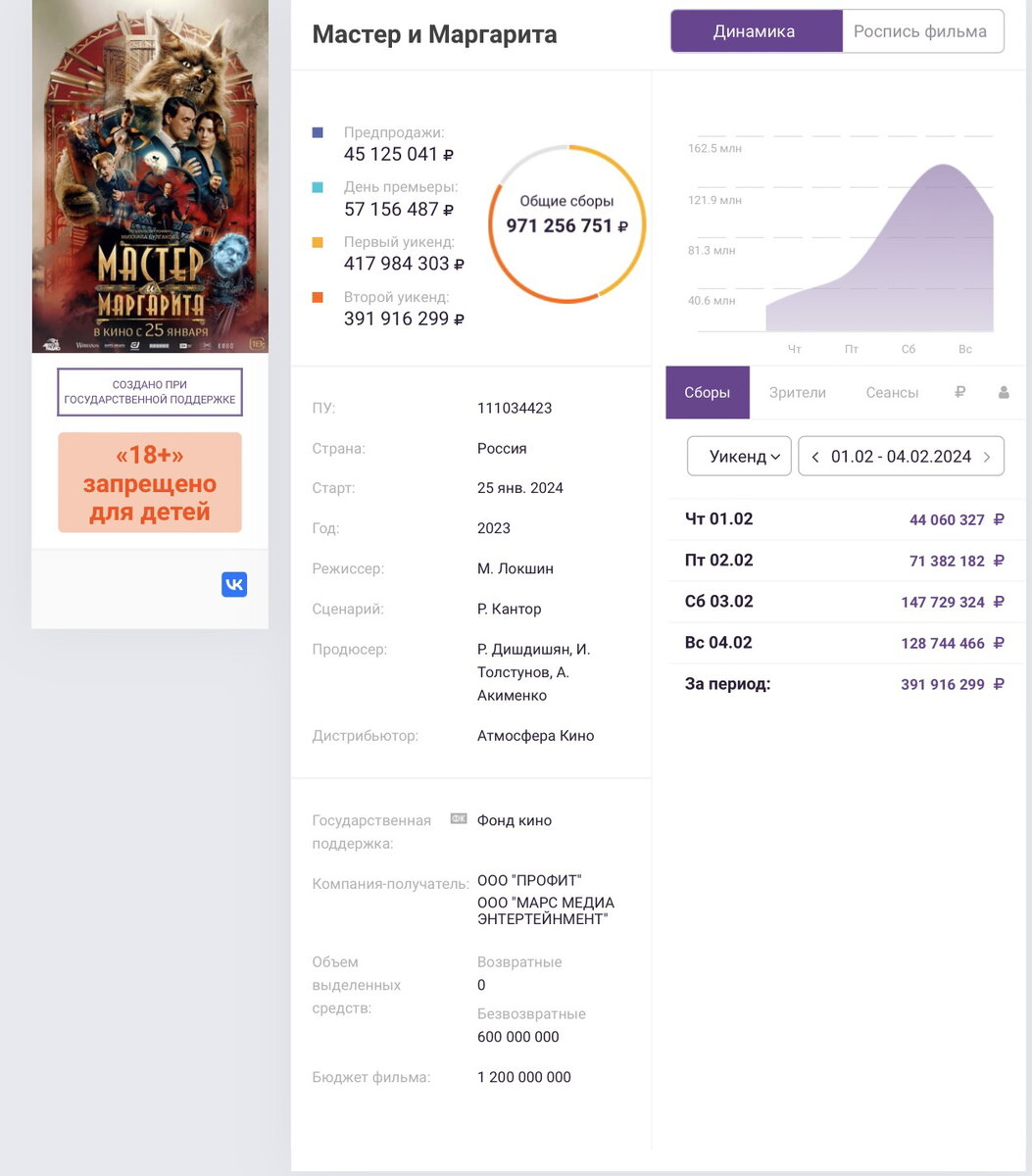
Task: Click the premiere day value 57 156 487 ₽
Action: [x=399, y=209]
